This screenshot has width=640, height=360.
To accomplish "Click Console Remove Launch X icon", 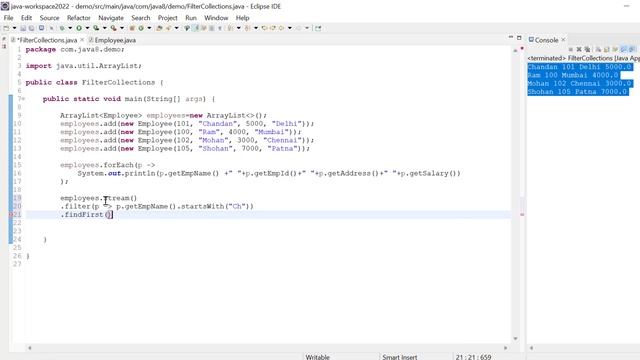I will click(579, 50).
